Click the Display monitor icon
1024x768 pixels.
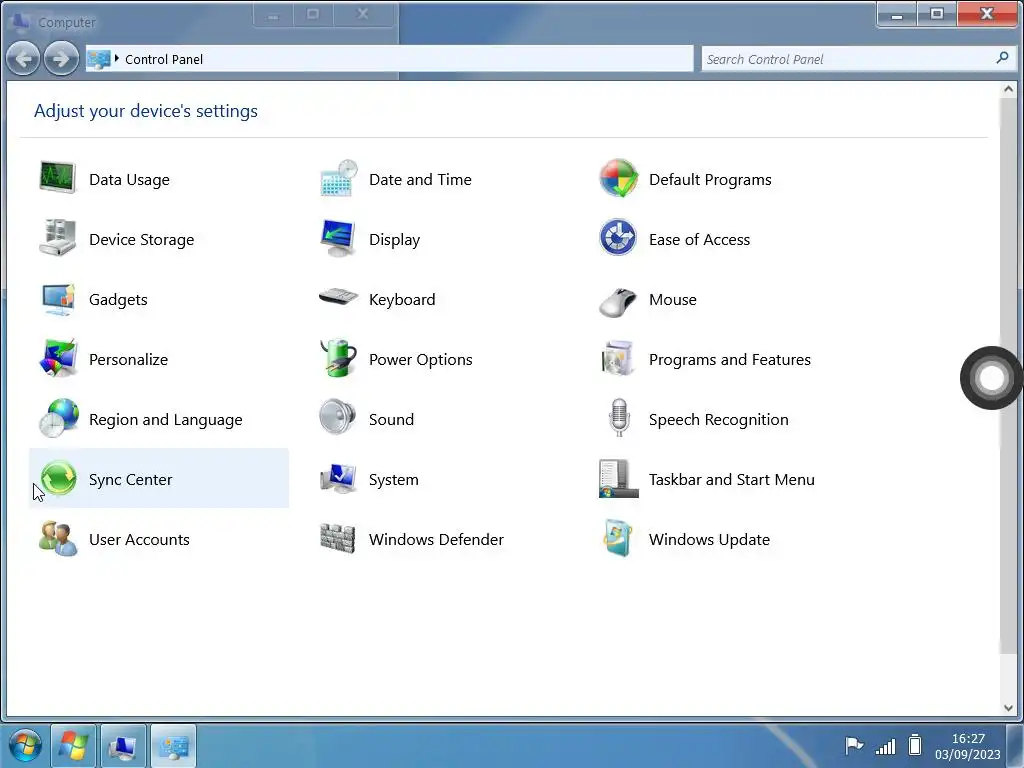[338, 238]
